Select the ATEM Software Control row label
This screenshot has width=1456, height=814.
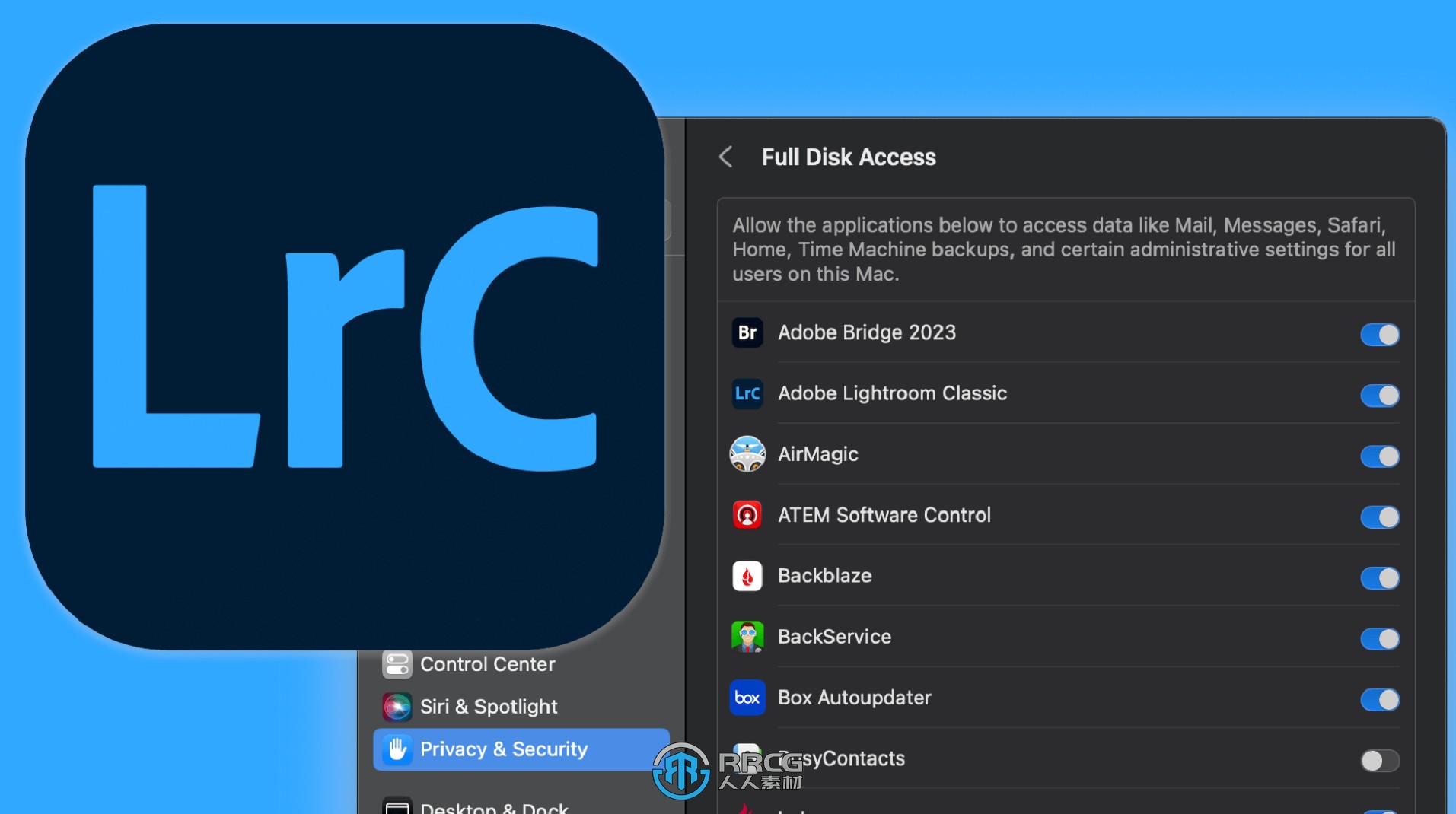884,515
